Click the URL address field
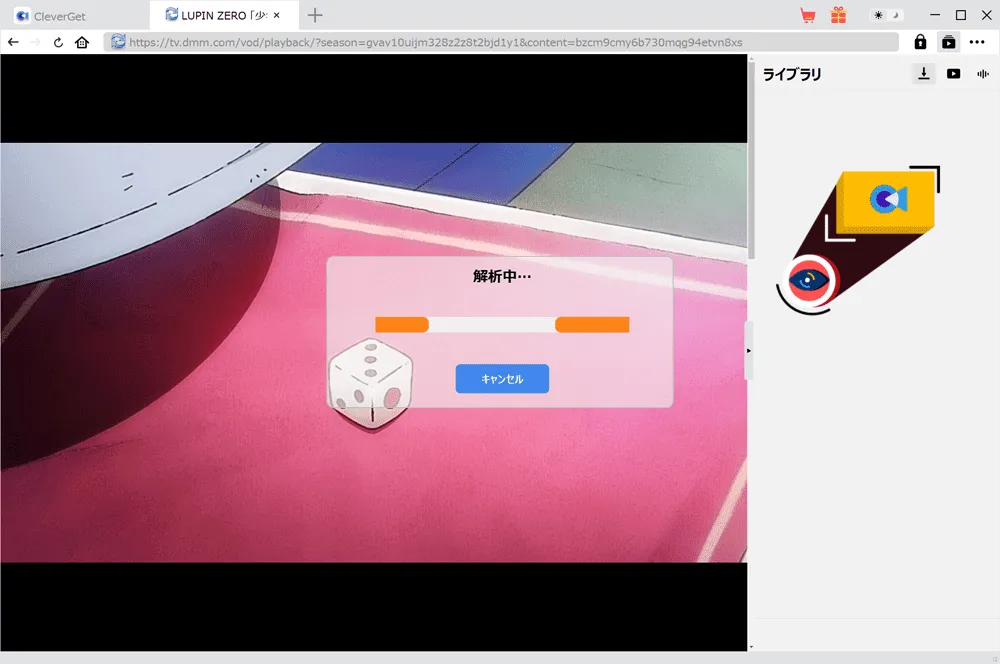The height and width of the screenshot is (664, 1000). [501, 42]
